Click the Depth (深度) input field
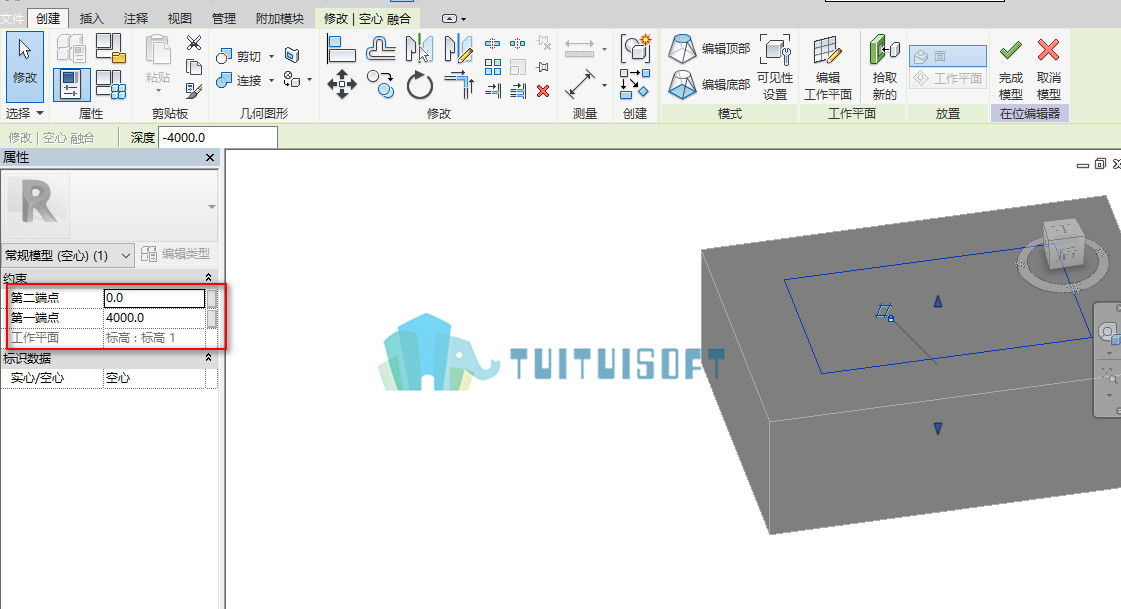Image resolution: width=1121 pixels, height=609 pixels. [x=217, y=137]
